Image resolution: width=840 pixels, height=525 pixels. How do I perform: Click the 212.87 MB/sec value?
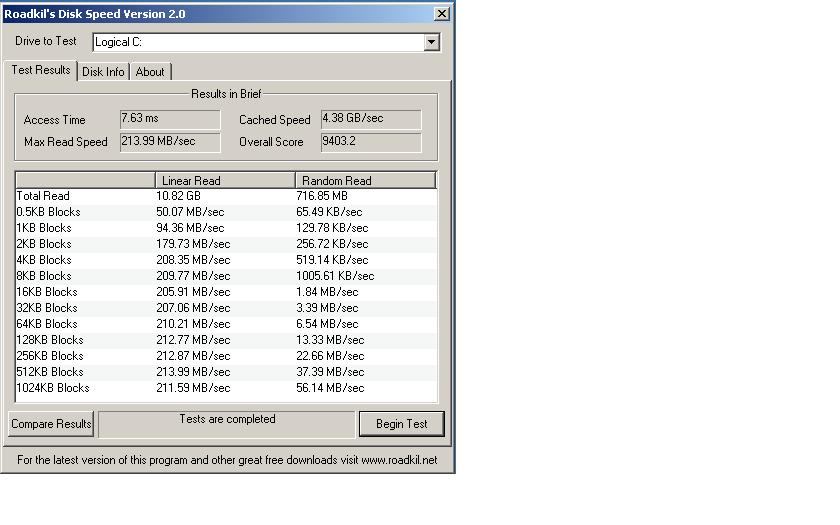coord(193,356)
